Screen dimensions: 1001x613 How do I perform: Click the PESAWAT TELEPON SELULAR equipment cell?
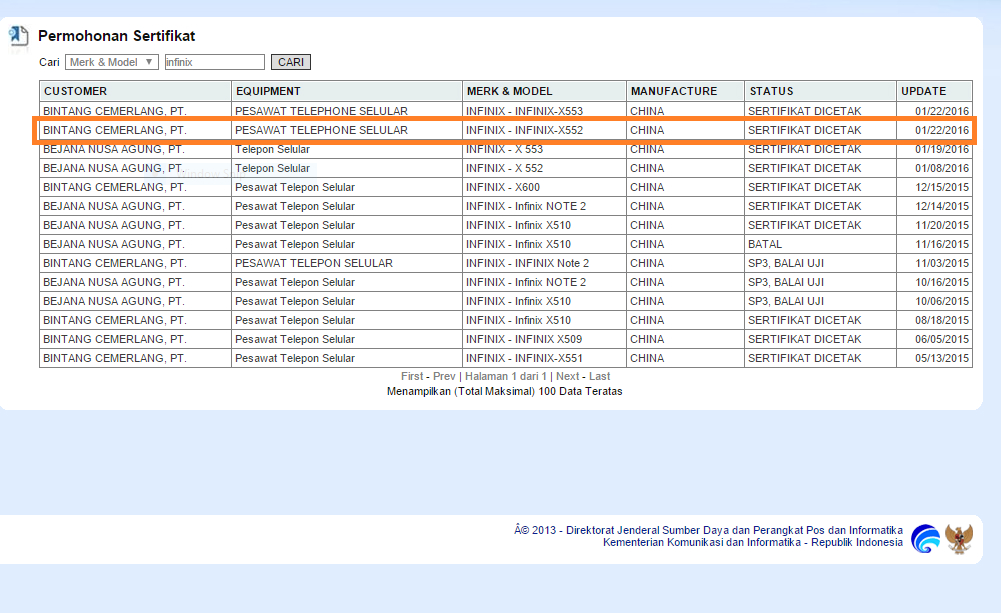coord(347,263)
